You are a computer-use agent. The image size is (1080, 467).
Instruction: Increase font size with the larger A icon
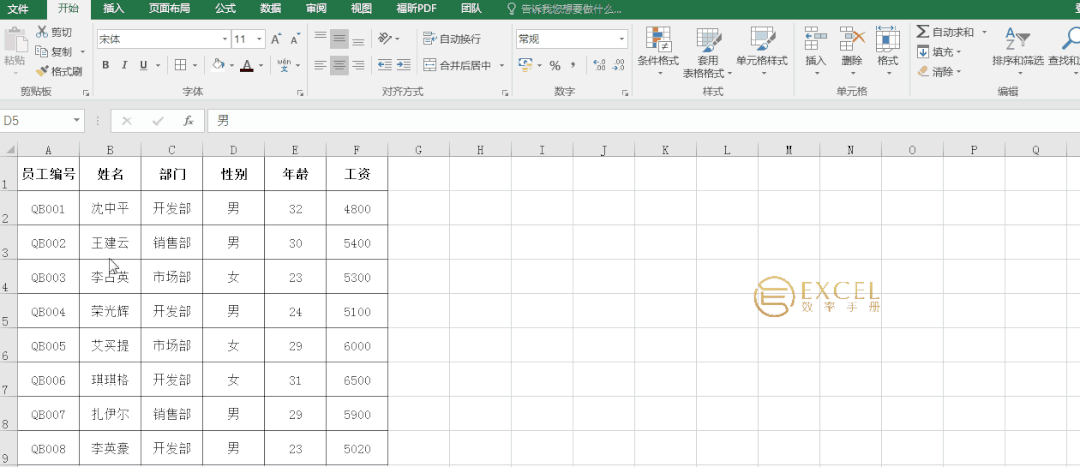[276, 39]
